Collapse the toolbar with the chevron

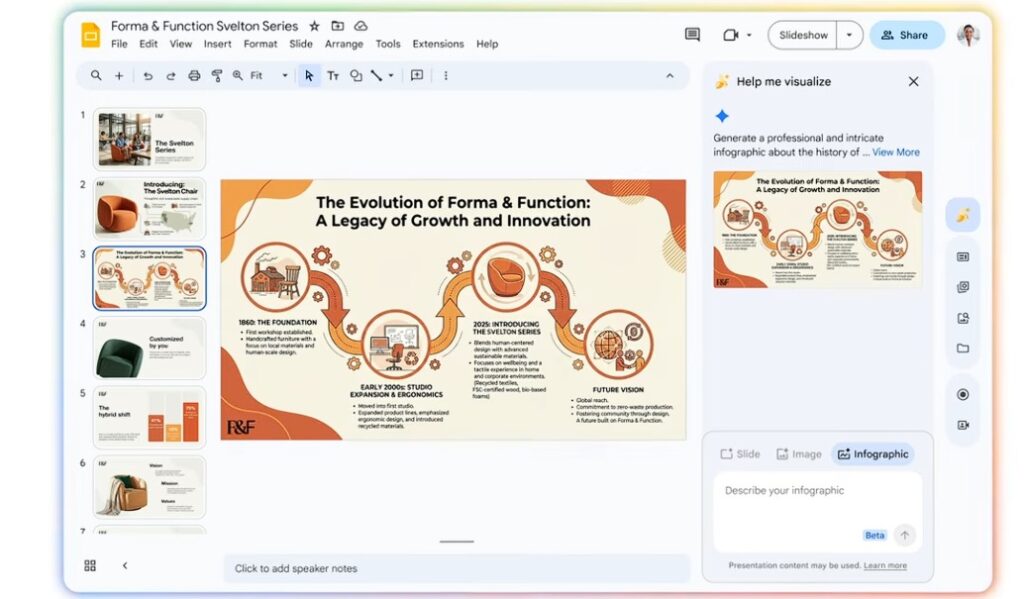[670, 76]
